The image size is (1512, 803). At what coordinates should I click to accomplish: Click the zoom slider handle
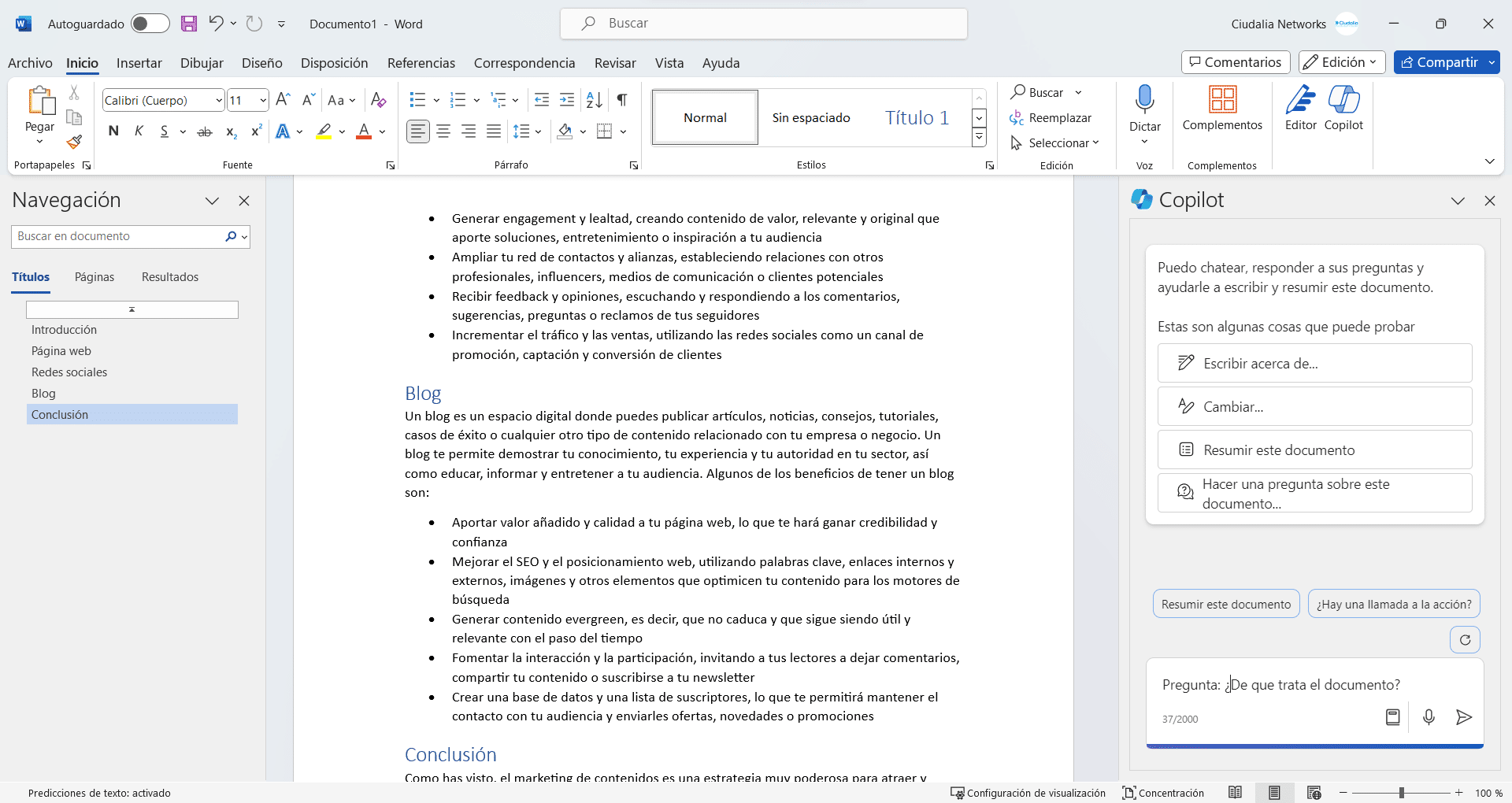point(1402,793)
